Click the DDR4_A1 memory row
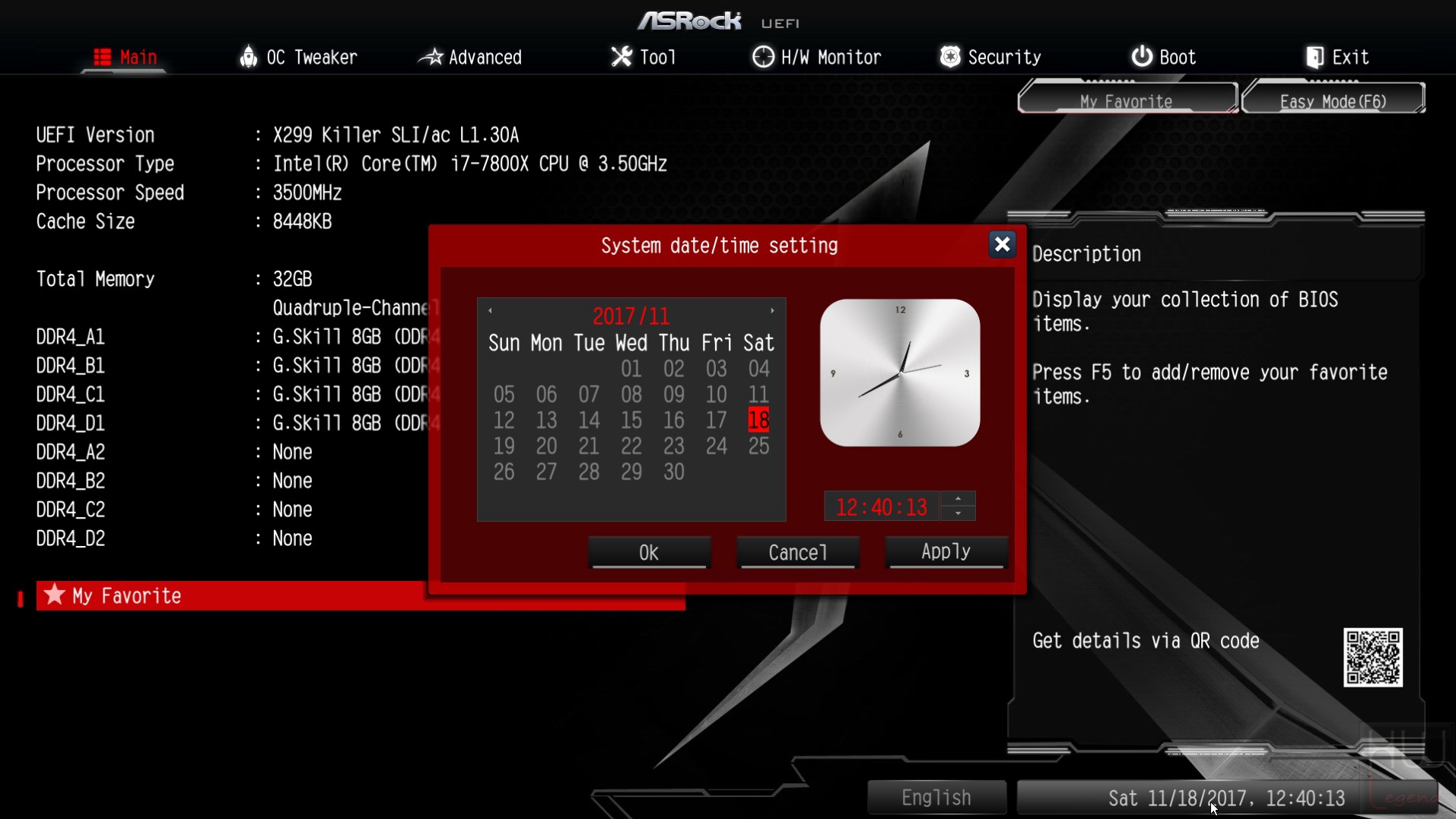 click(237, 337)
